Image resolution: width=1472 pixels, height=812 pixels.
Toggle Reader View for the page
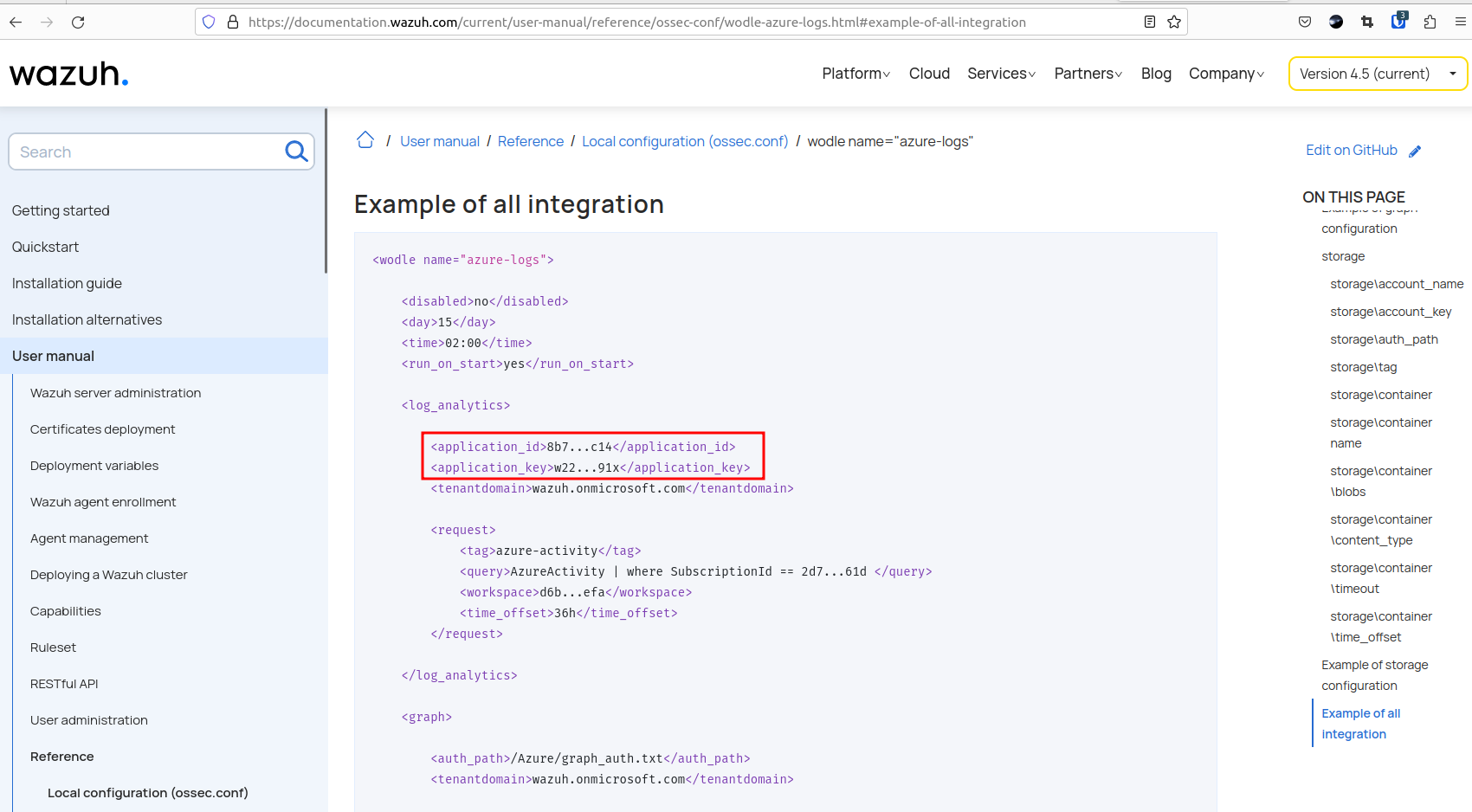(x=1149, y=22)
